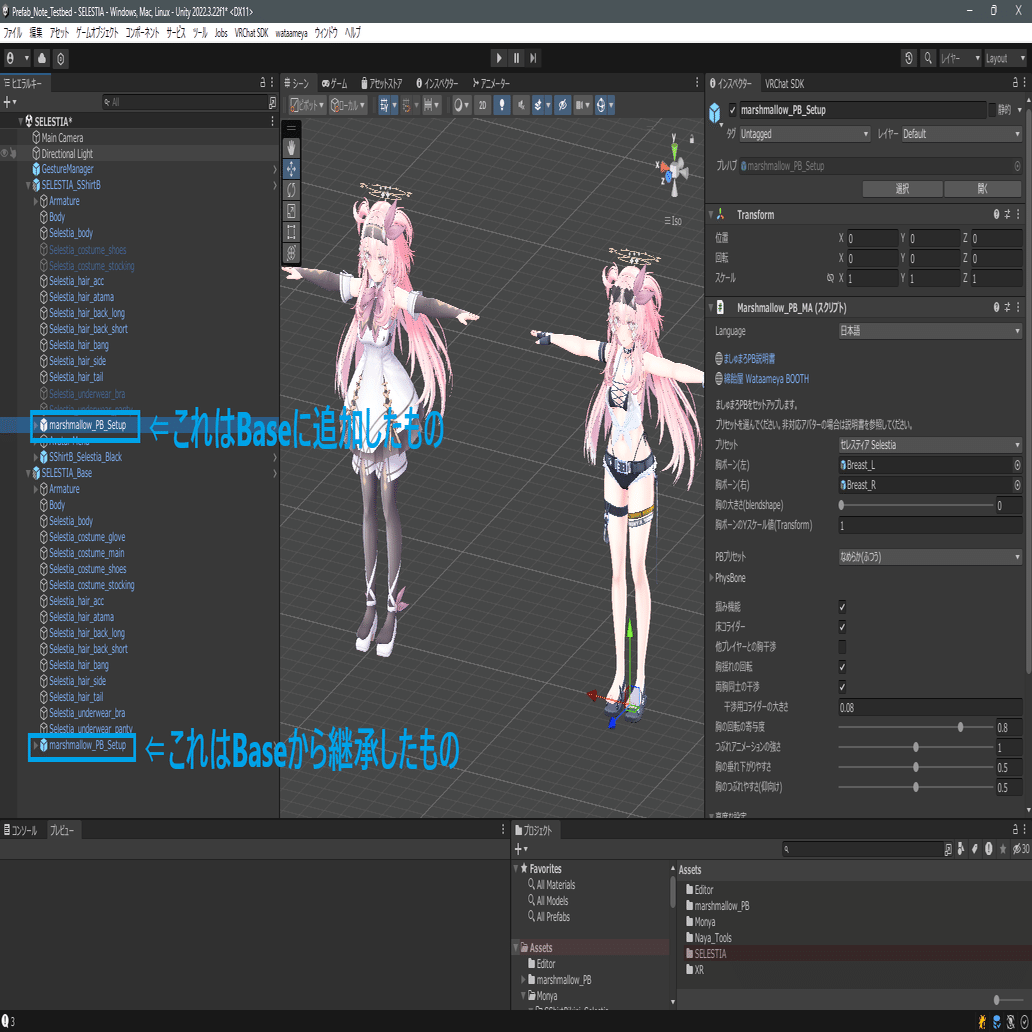The height and width of the screenshot is (1032, 1032).
Task: Toggle scene view rotation lock icon
Action: [x=692, y=139]
